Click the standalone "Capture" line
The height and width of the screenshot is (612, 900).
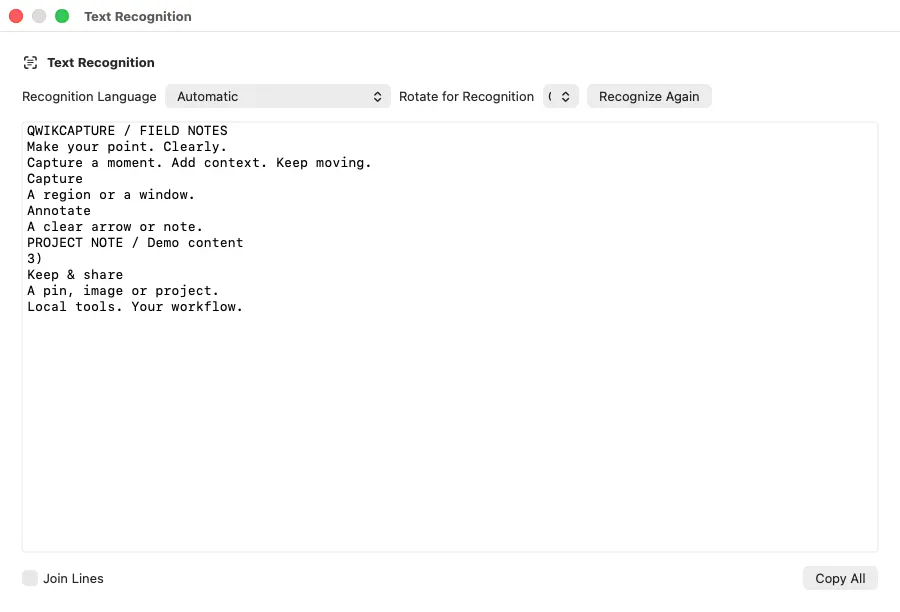pos(55,179)
